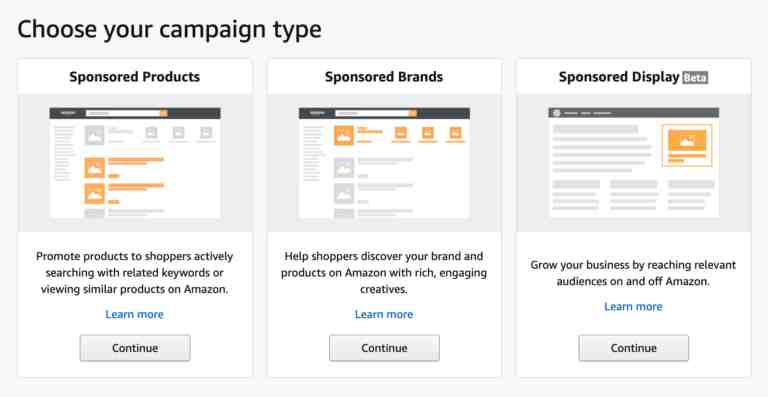Click the first orange product icon in Sponsored Products preview
This screenshot has width=768, height=397.
coord(95,168)
